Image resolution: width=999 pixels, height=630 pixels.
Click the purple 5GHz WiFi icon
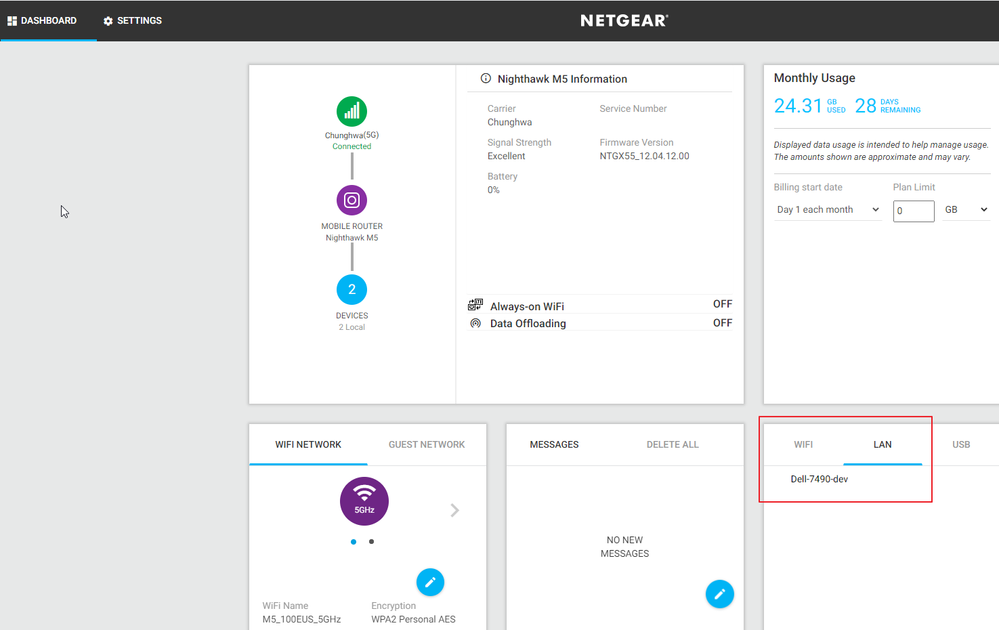(x=364, y=501)
